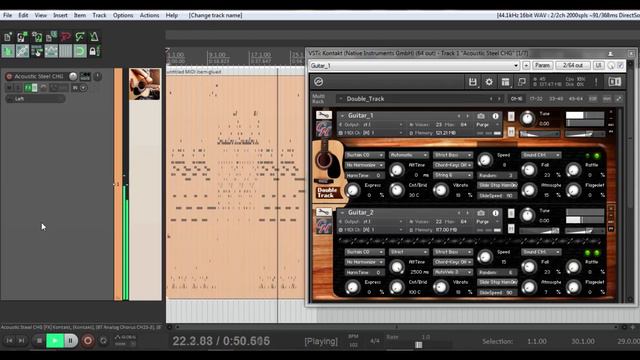Click the BPM tempo field
Screen dimensions: 640x360
click(353, 345)
